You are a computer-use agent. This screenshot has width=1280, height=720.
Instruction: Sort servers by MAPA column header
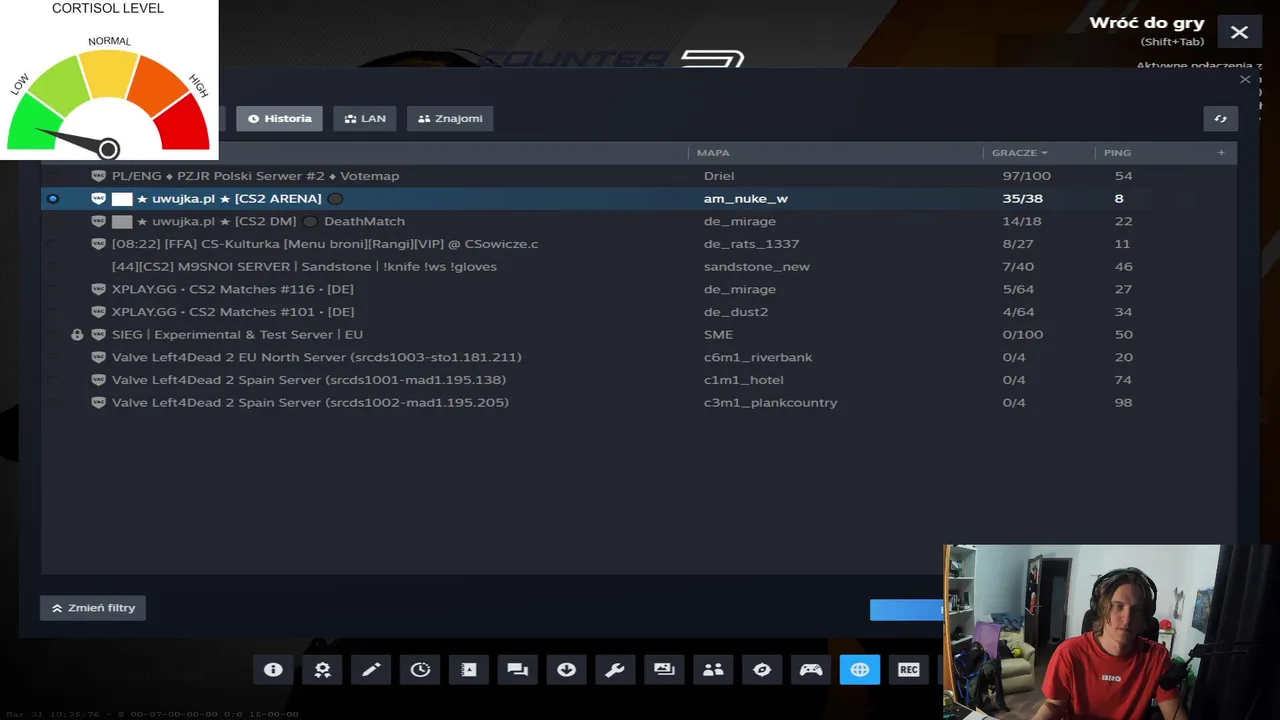(x=713, y=153)
